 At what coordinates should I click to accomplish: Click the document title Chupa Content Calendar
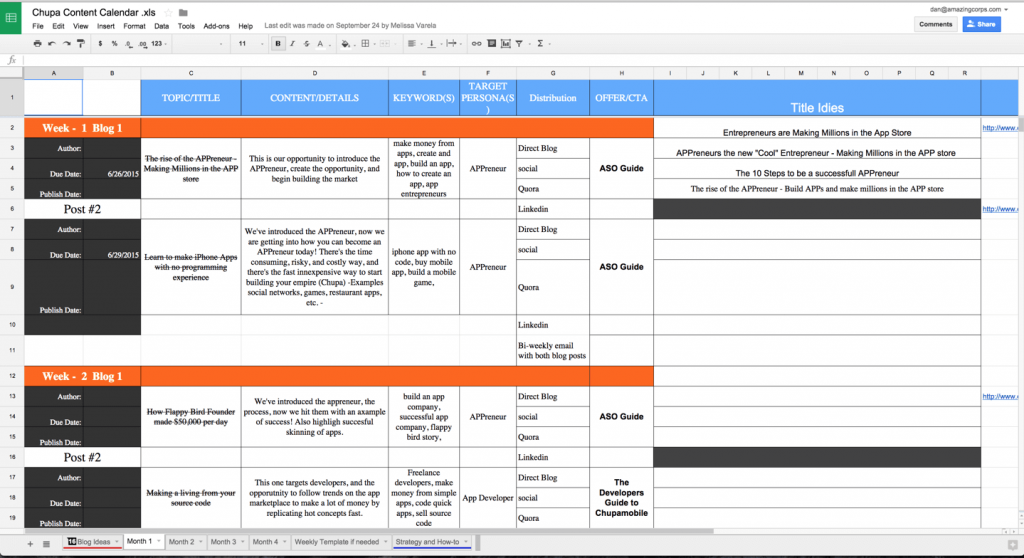click(93, 12)
